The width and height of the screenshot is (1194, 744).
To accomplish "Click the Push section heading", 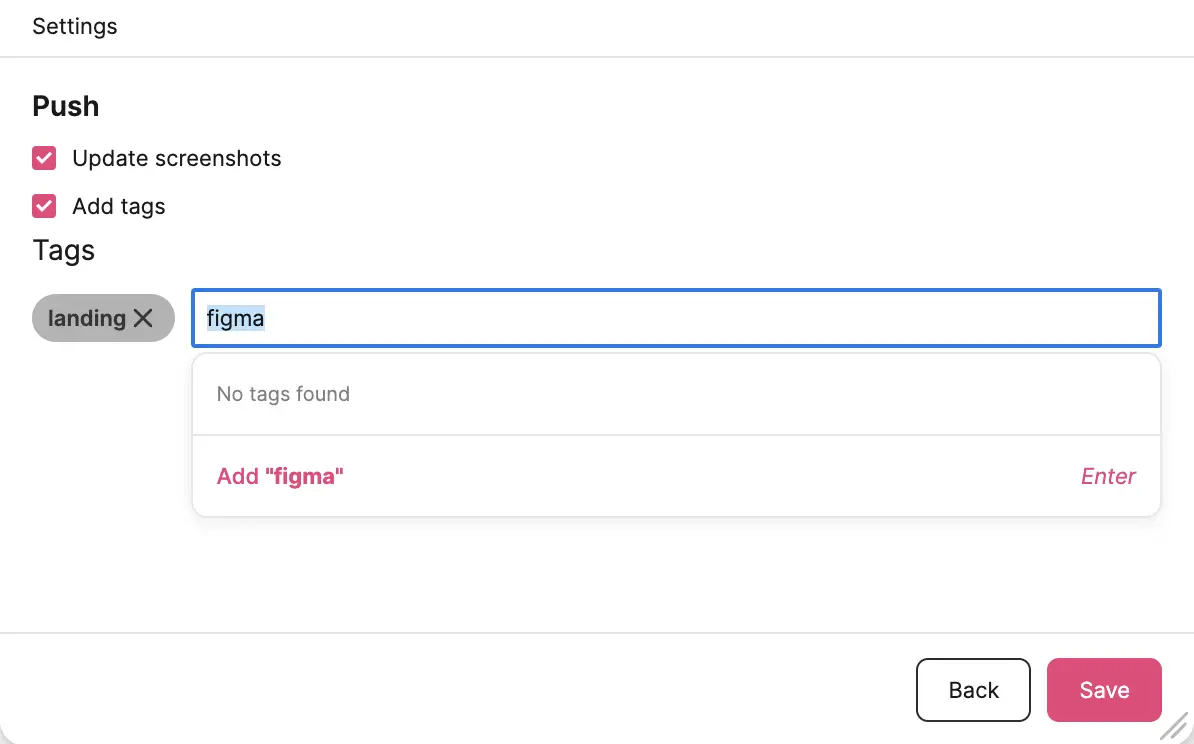I will coord(66,106).
